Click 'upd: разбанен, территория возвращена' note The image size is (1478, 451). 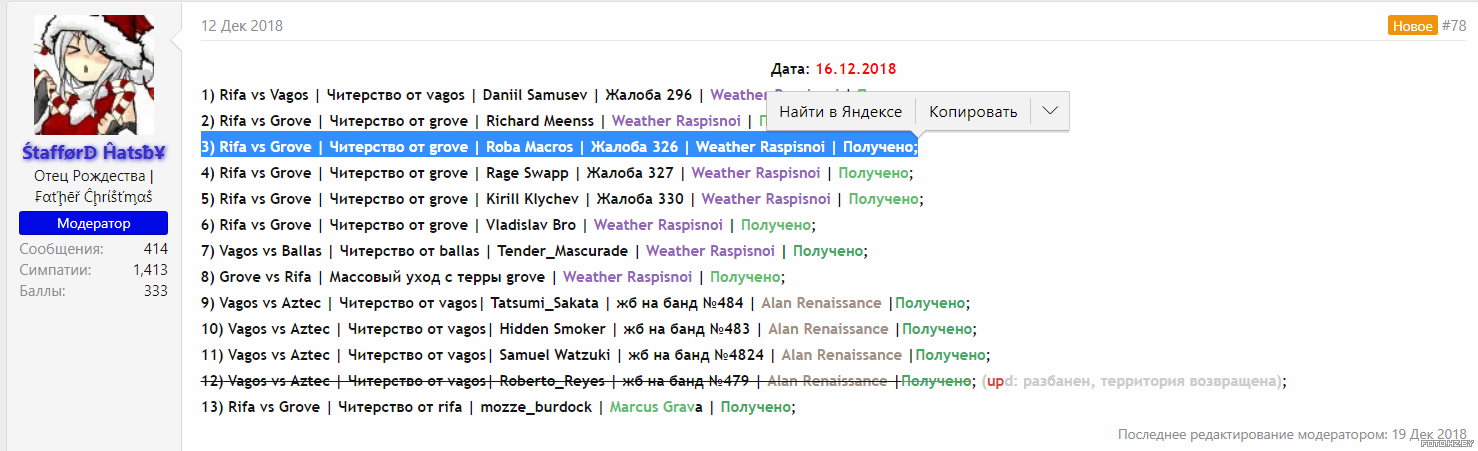(x=1133, y=381)
